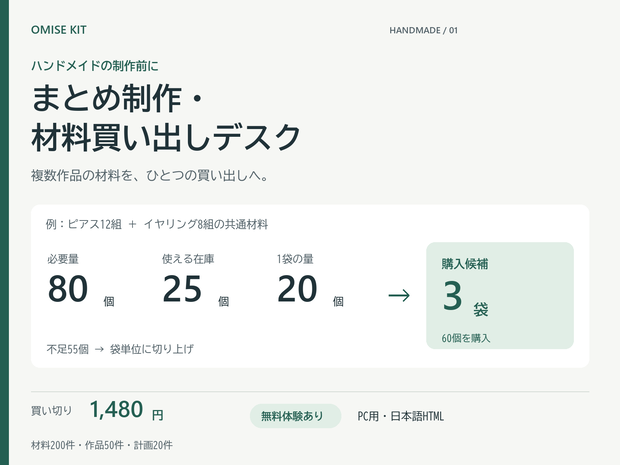Click the 買い切り label
The width and height of the screenshot is (620, 465).
(x=51, y=410)
